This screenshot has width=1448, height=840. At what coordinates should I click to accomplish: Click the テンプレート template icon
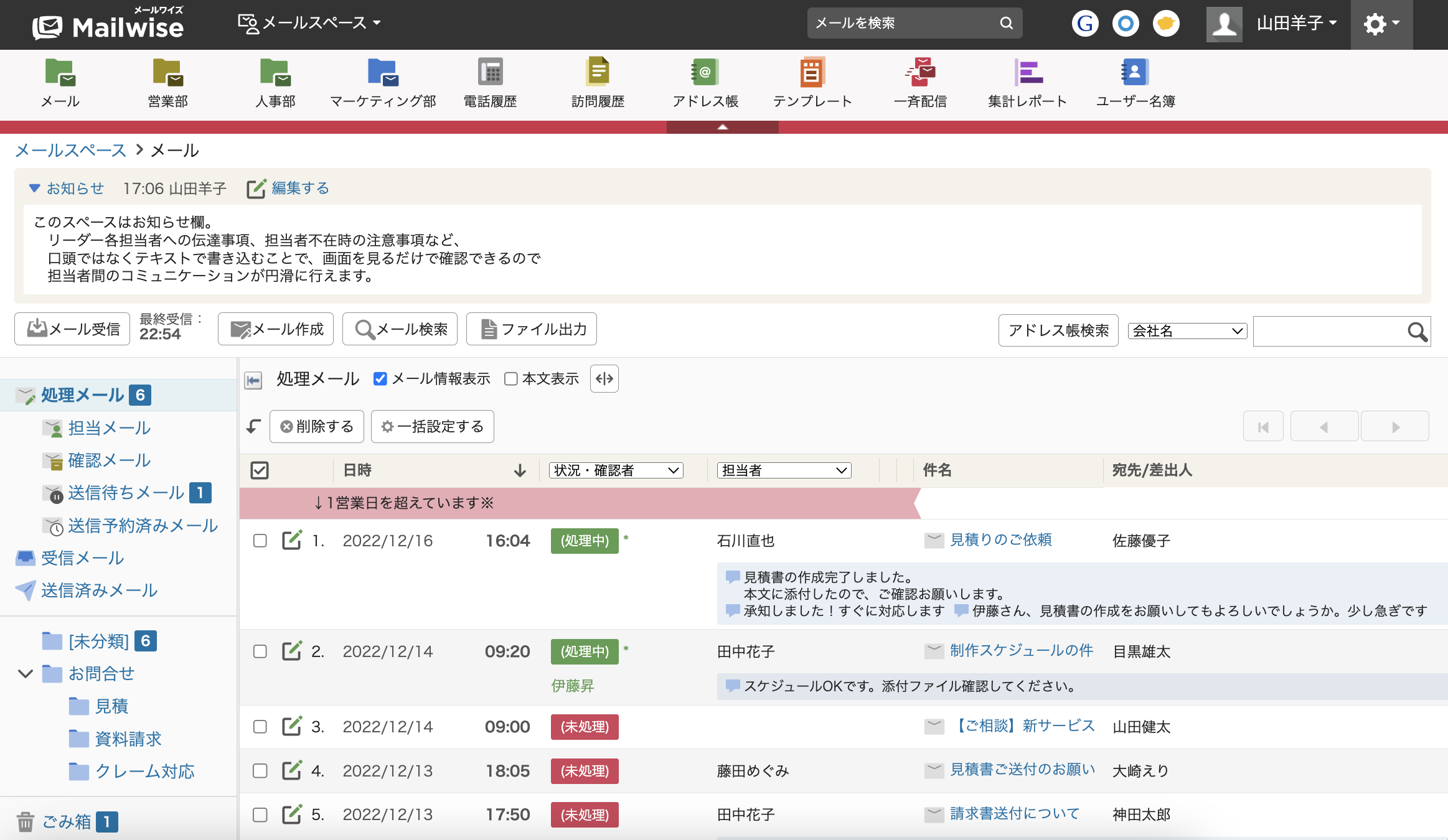point(812,73)
